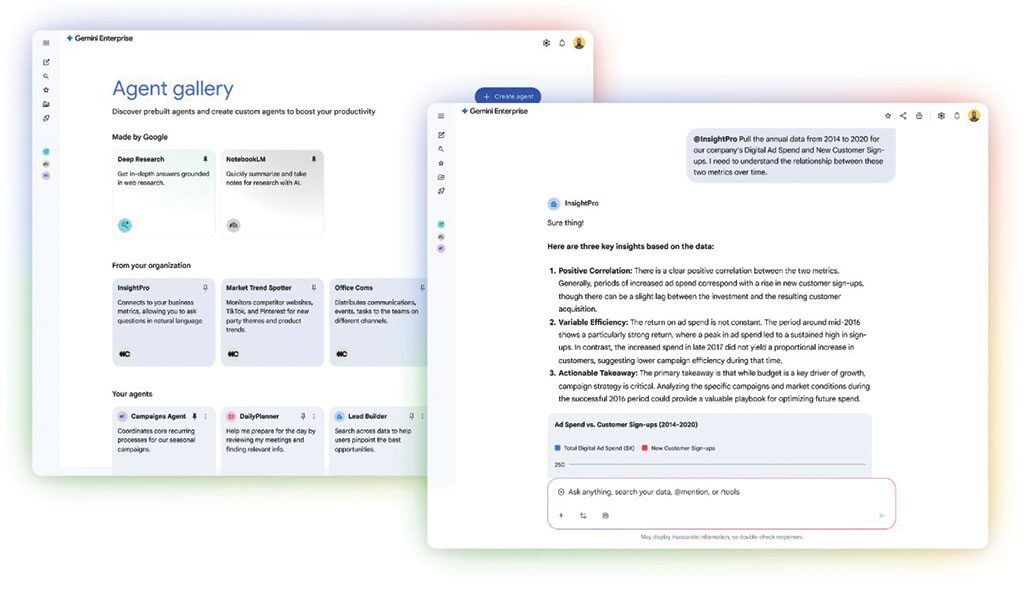1024x608 pixels.
Task: Click new chat icon in gallery window sidebar
Action: [x=46, y=63]
